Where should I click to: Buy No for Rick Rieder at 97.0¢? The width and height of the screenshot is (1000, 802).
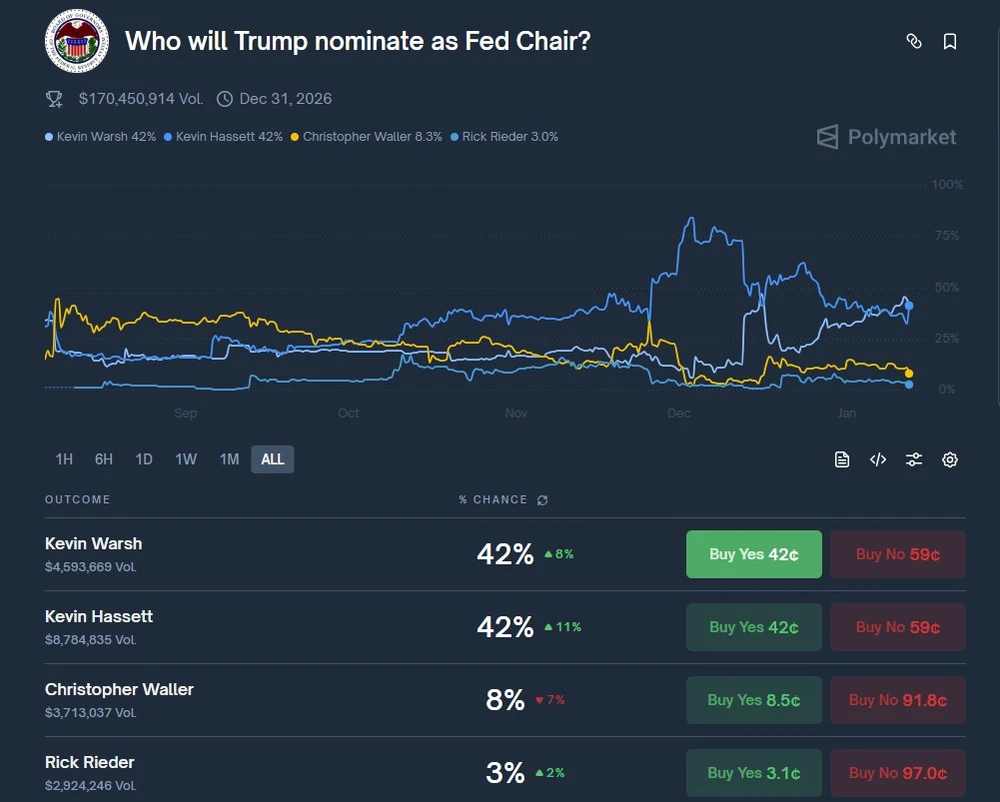(x=897, y=773)
